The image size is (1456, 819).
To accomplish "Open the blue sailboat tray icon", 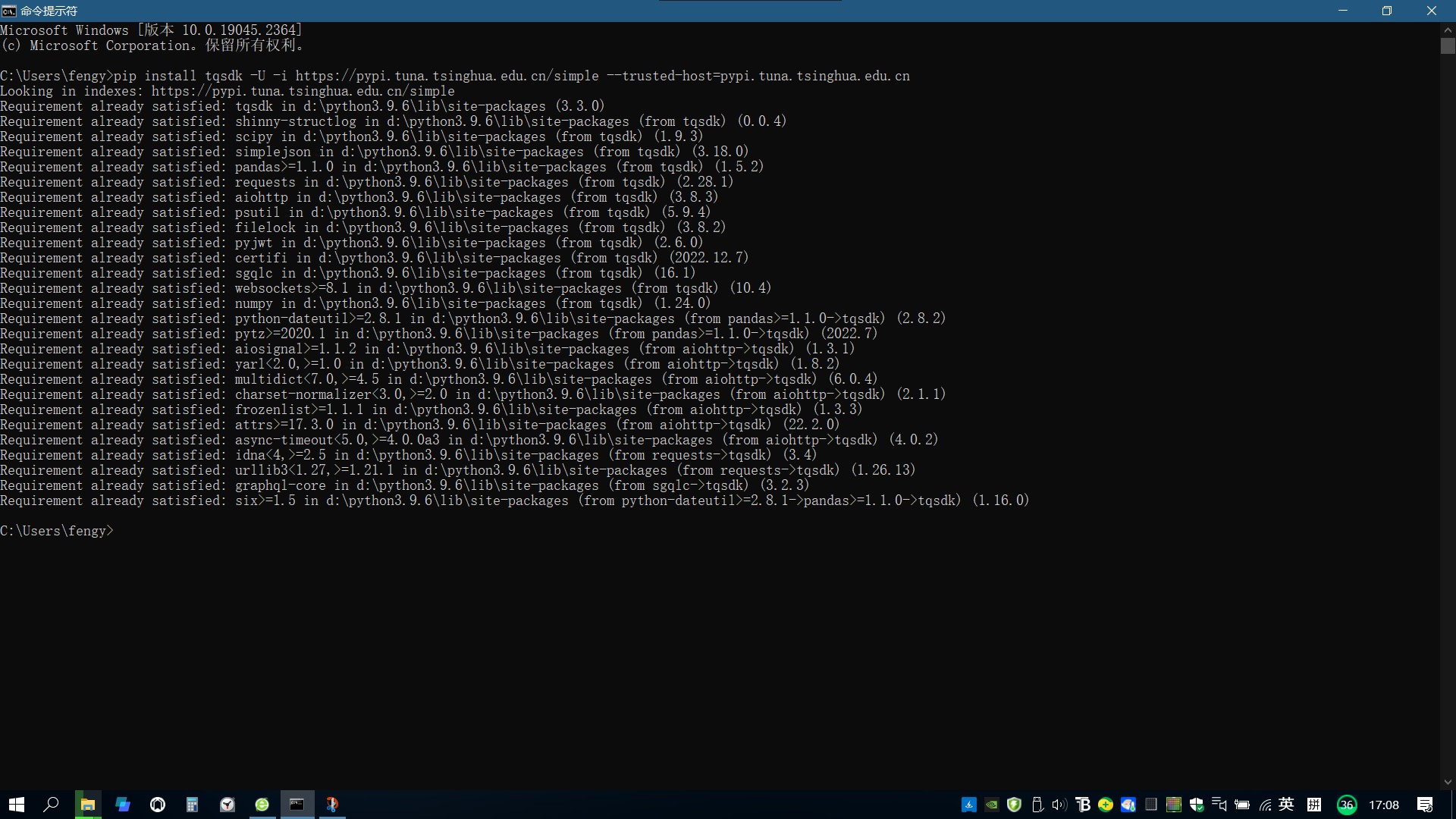I will pos(969,805).
